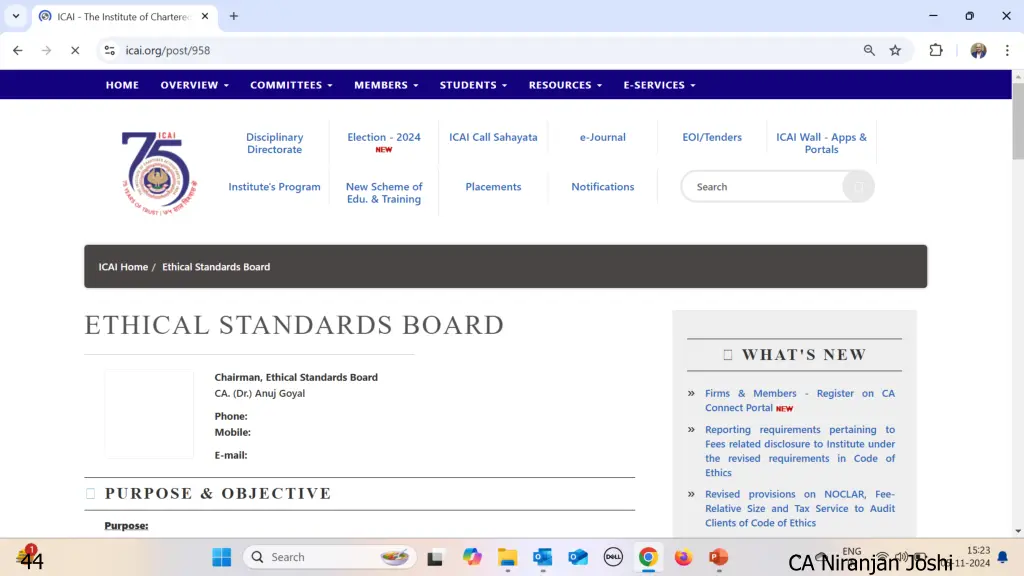
Task: Open a new browser tab
Action: (x=234, y=16)
